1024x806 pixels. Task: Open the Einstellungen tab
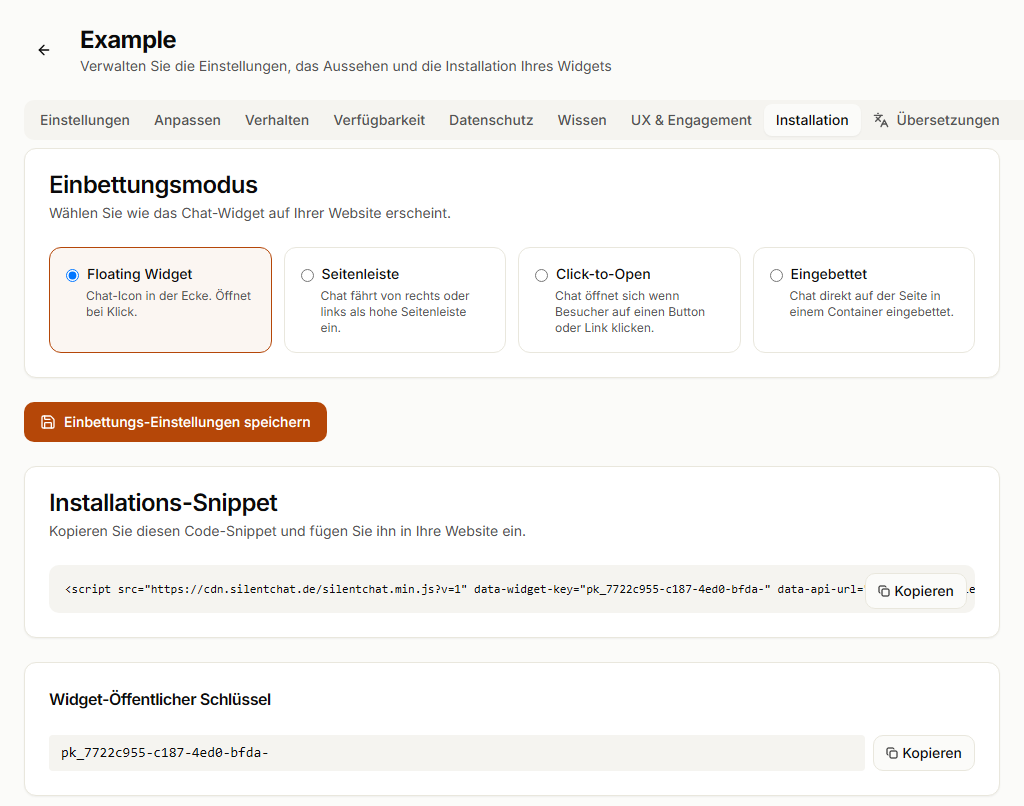(x=85, y=120)
